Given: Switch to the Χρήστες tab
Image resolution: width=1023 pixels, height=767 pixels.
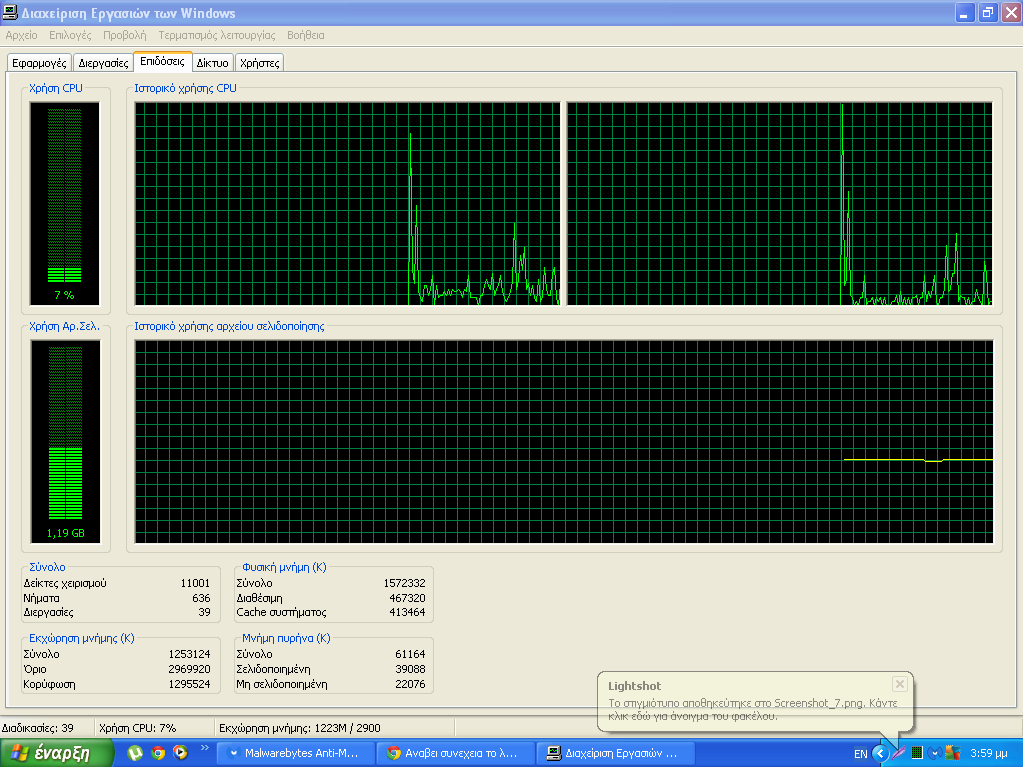Looking at the screenshot, I should point(260,63).
